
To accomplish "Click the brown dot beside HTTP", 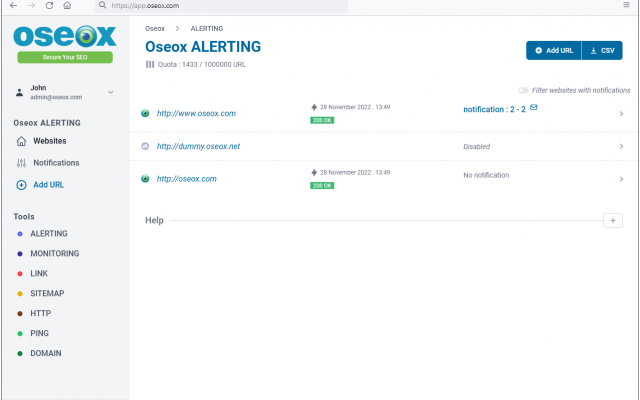I will pyautogui.click(x=20, y=314).
